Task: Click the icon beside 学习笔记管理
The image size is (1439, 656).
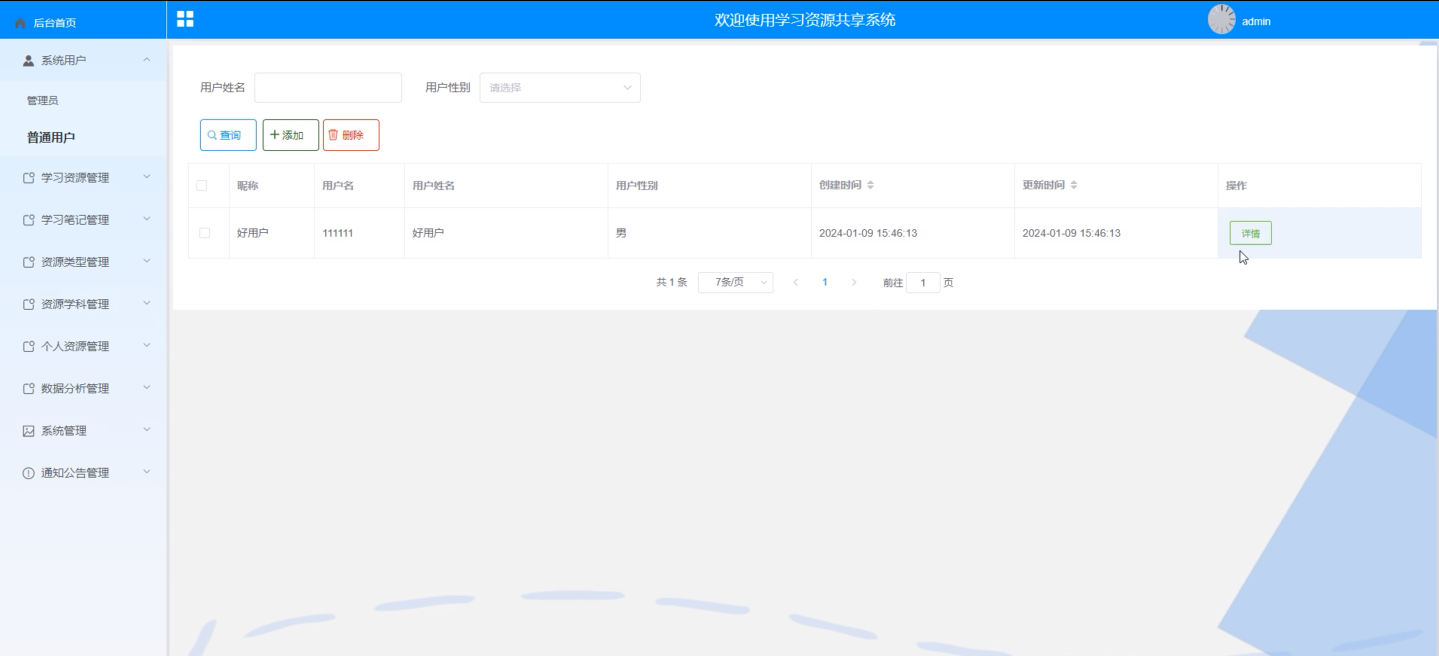Action: point(29,220)
